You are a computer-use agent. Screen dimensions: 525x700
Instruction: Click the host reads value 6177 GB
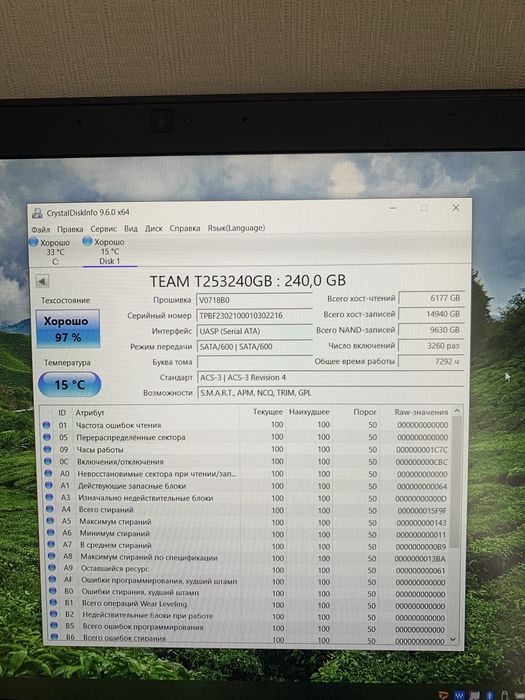431,298
